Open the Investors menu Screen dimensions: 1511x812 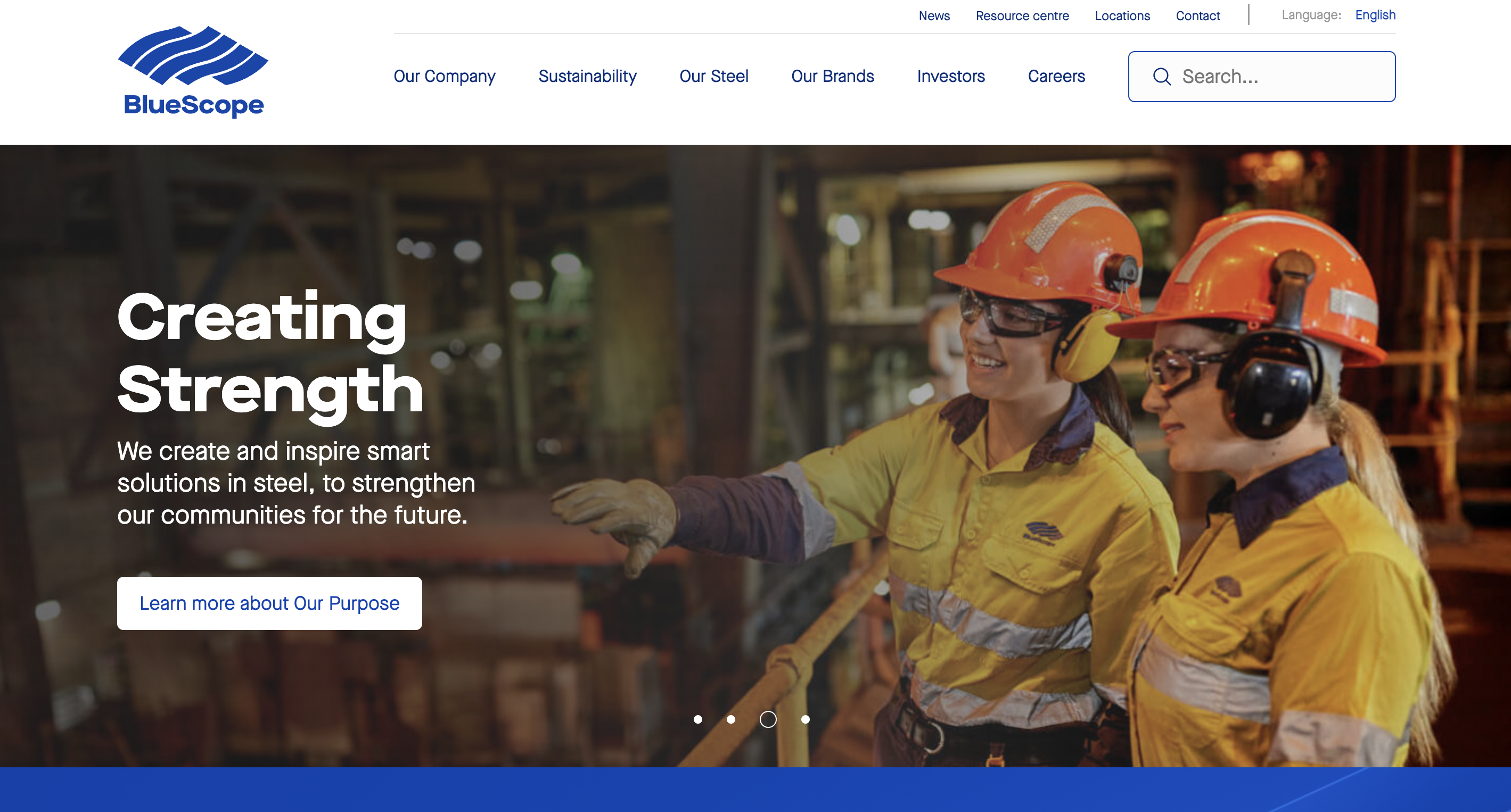tap(951, 76)
